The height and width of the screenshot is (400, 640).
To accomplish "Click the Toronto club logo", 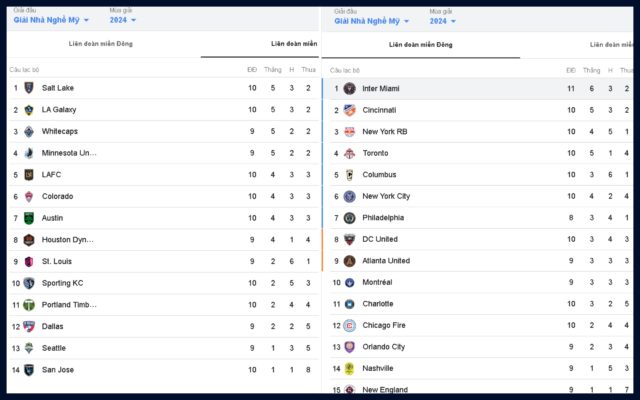I will (x=350, y=153).
